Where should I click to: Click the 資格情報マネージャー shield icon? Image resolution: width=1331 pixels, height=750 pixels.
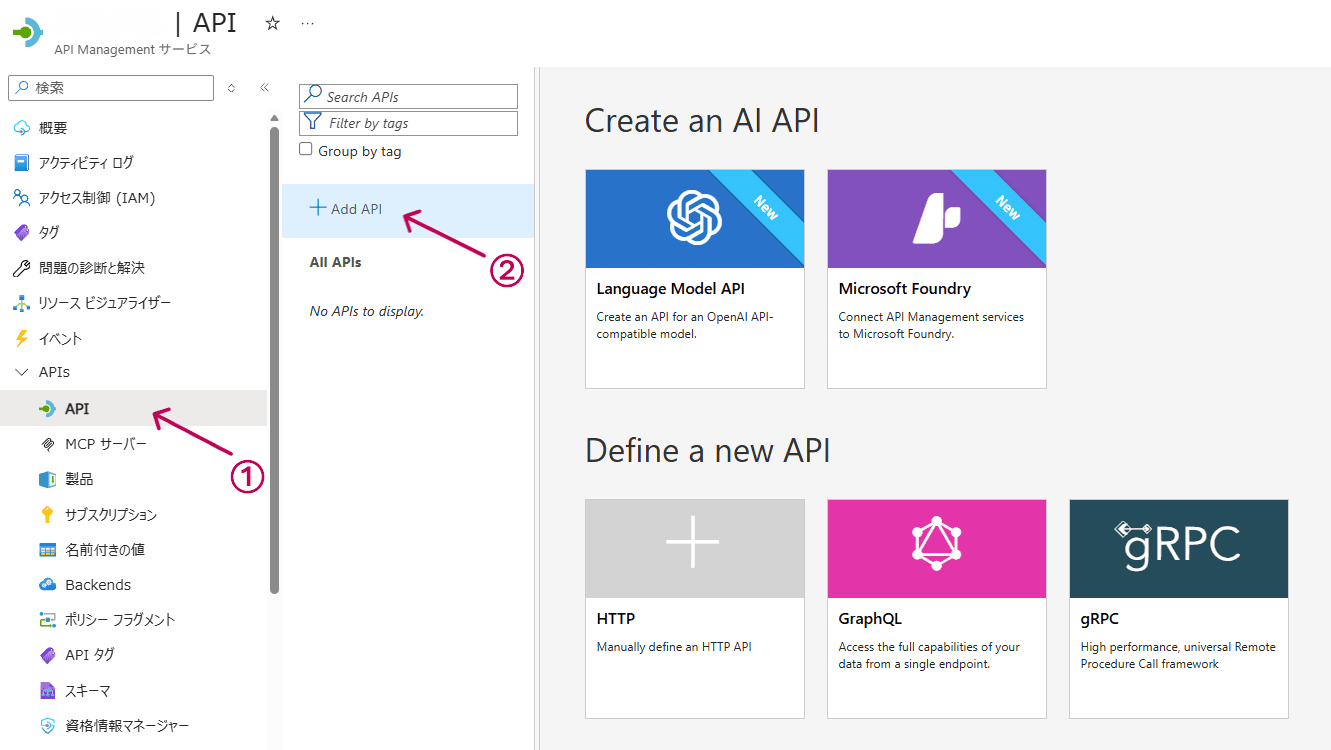pos(47,726)
